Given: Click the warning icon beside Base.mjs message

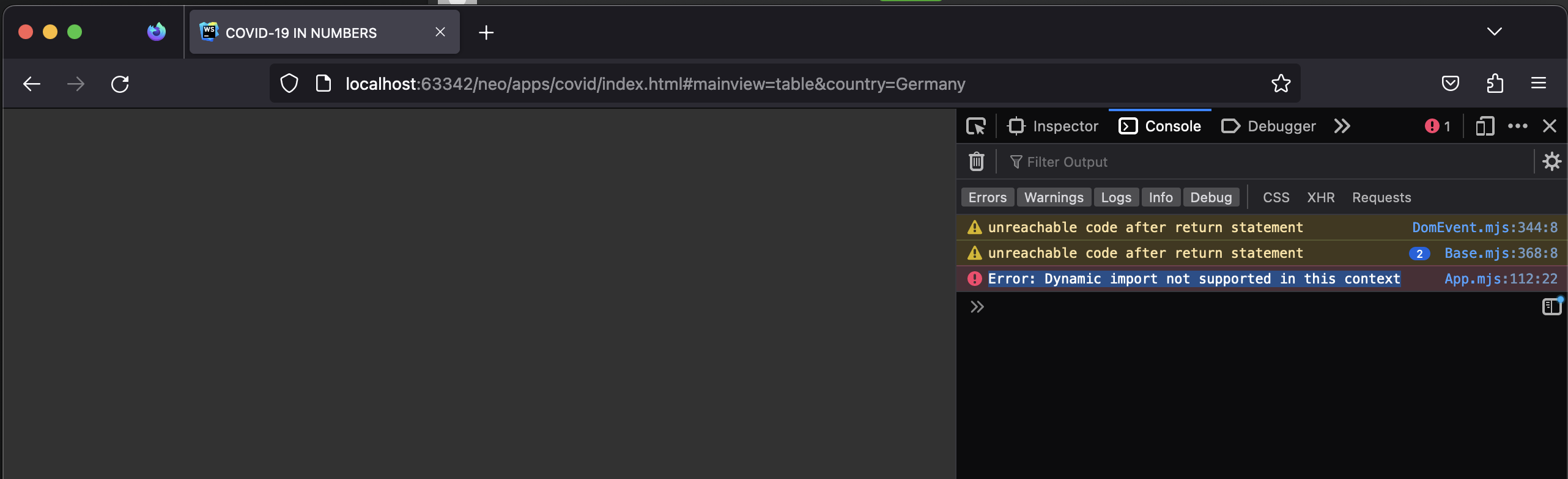Looking at the screenshot, I should pos(975,253).
